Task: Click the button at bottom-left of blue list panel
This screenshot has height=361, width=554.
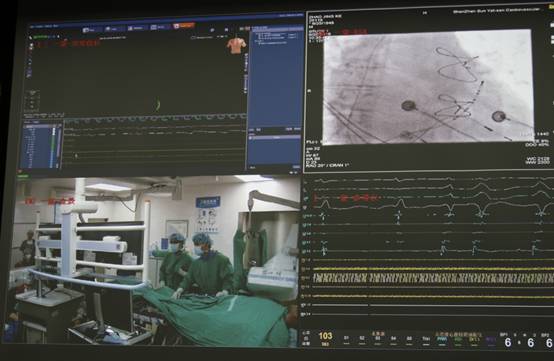Action: 253,167
